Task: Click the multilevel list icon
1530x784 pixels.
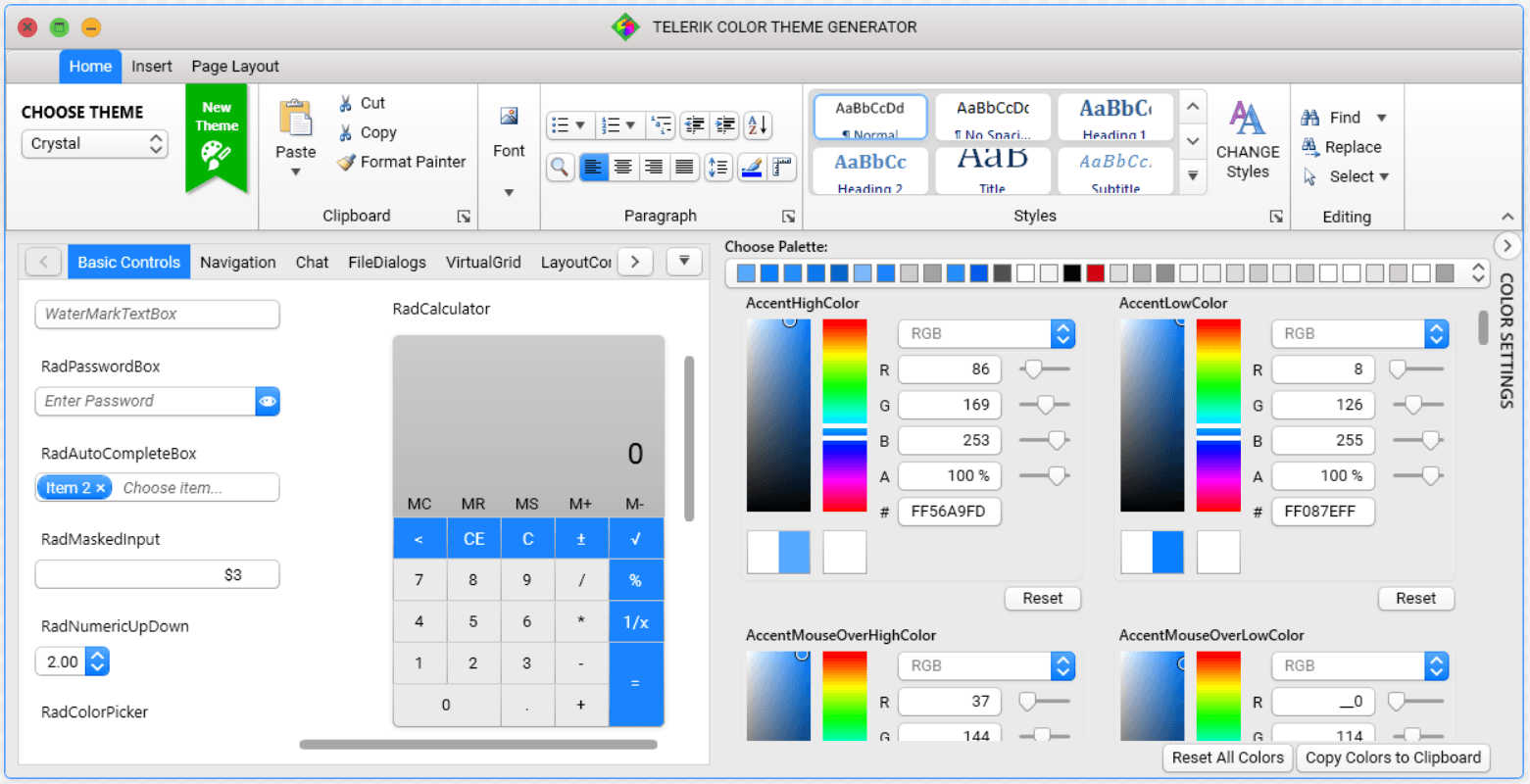Action: [x=662, y=124]
